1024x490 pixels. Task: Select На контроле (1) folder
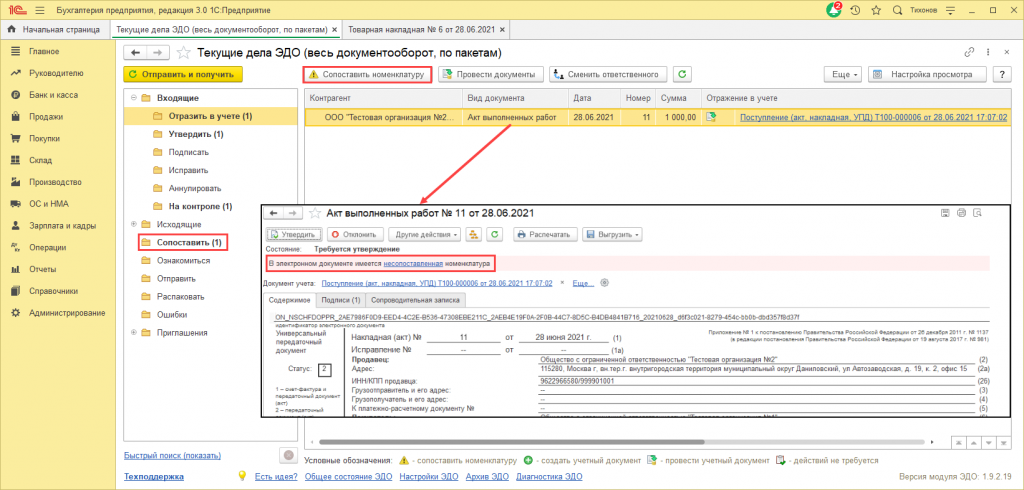[x=200, y=206]
